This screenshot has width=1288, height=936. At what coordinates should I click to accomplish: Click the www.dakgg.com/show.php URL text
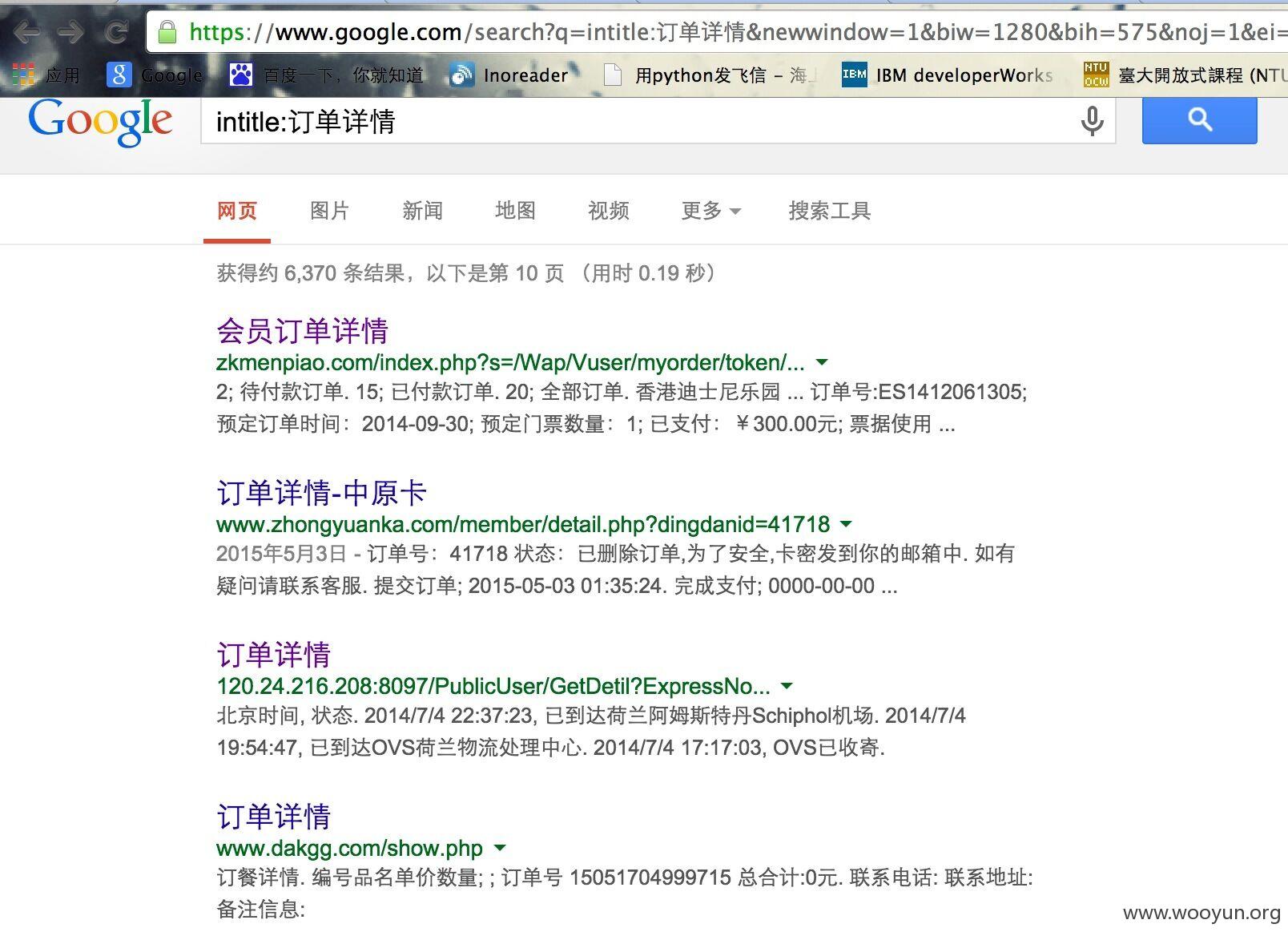(349, 848)
